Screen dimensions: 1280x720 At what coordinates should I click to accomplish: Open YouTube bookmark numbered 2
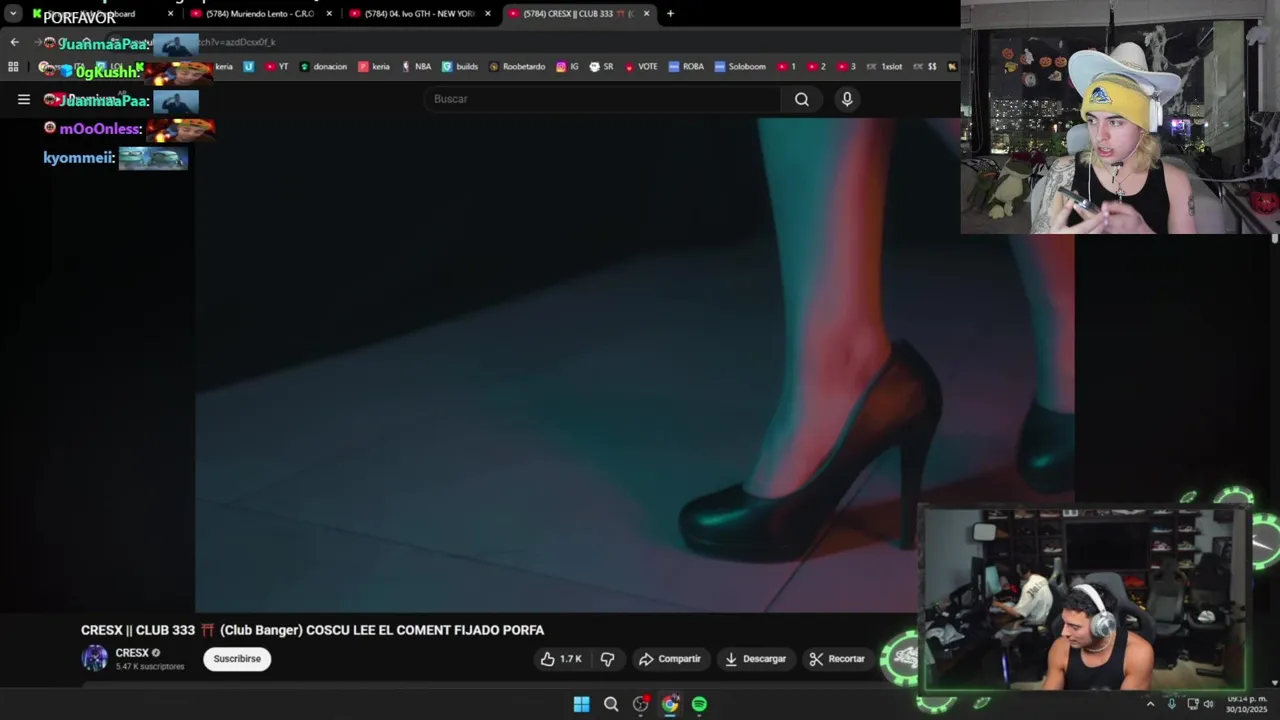pos(816,67)
